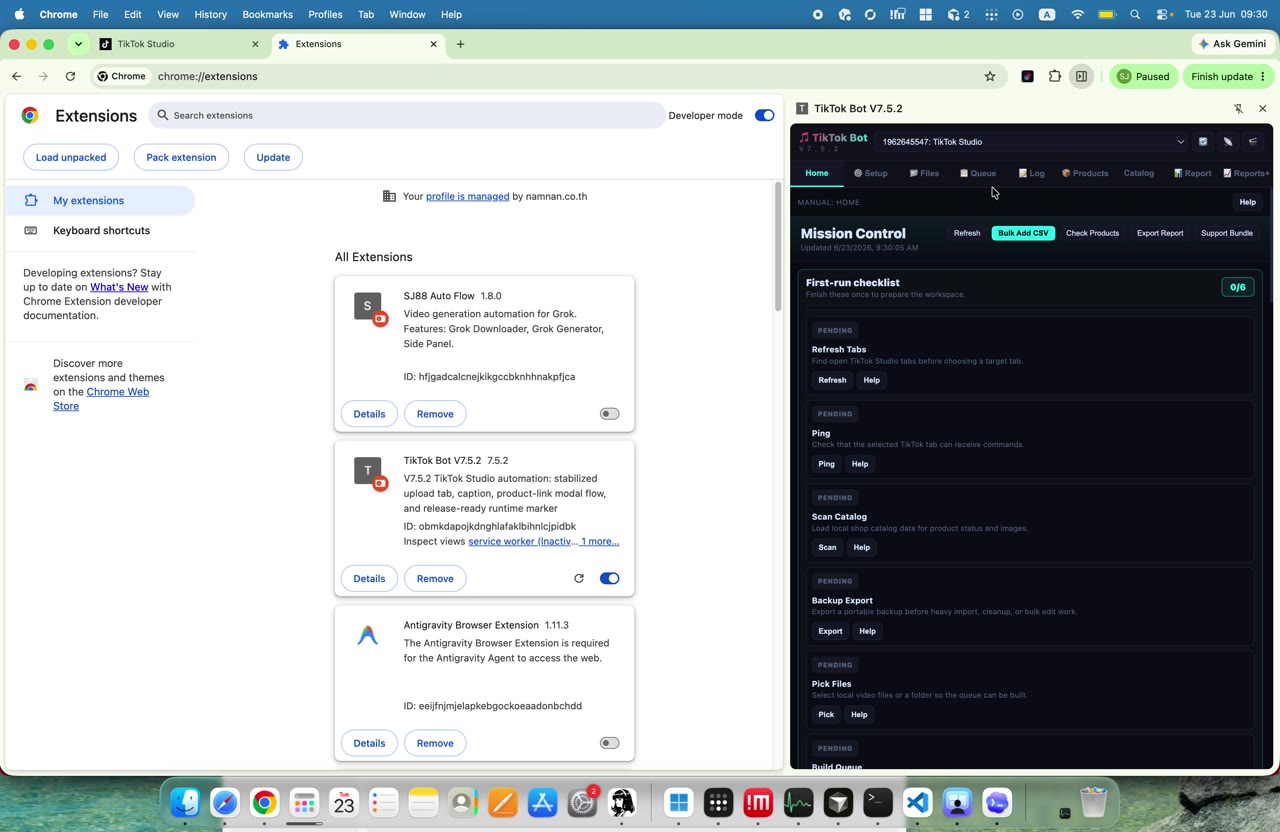Screen dimensions: 1280x832
Task: Open Details for TikTok Bot V7.5.2
Action: click(x=369, y=578)
